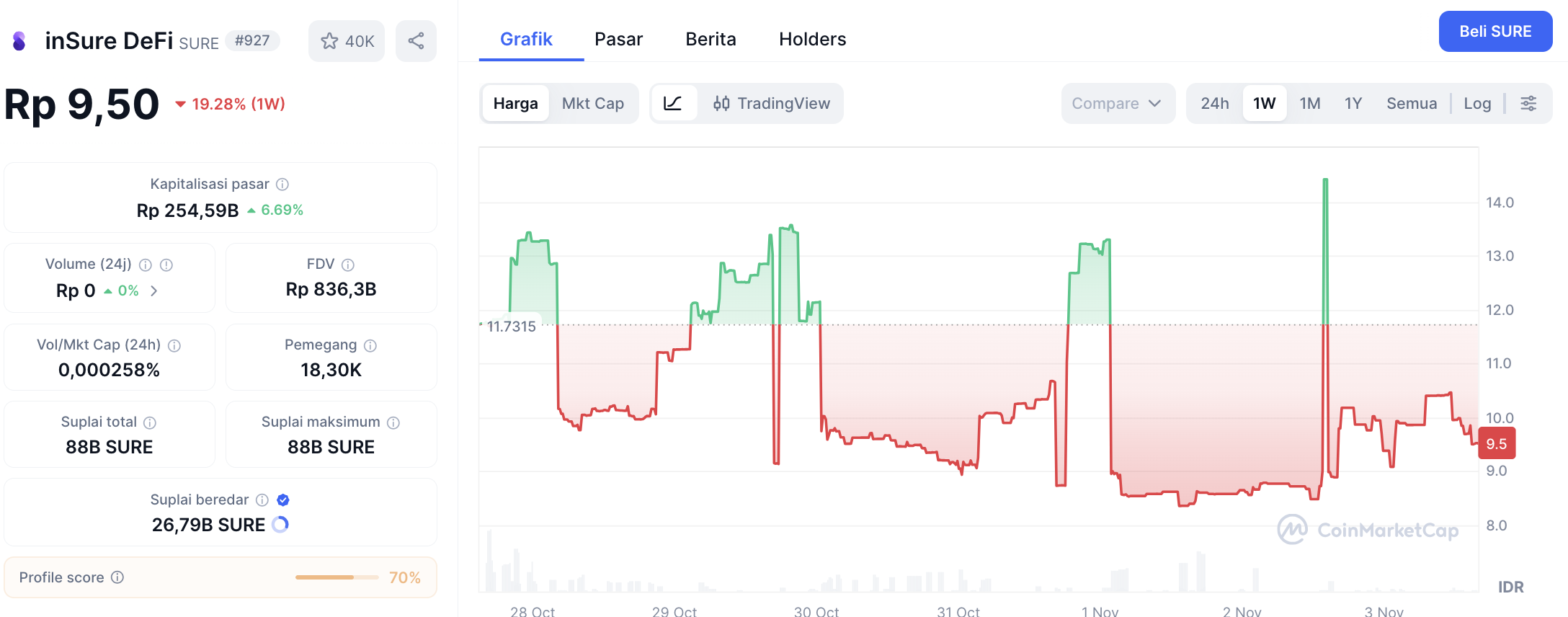This screenshot has width=1568, height=617.
Task: Click the verified badge near Suplai beredar
Action: [x=283, y=500]
